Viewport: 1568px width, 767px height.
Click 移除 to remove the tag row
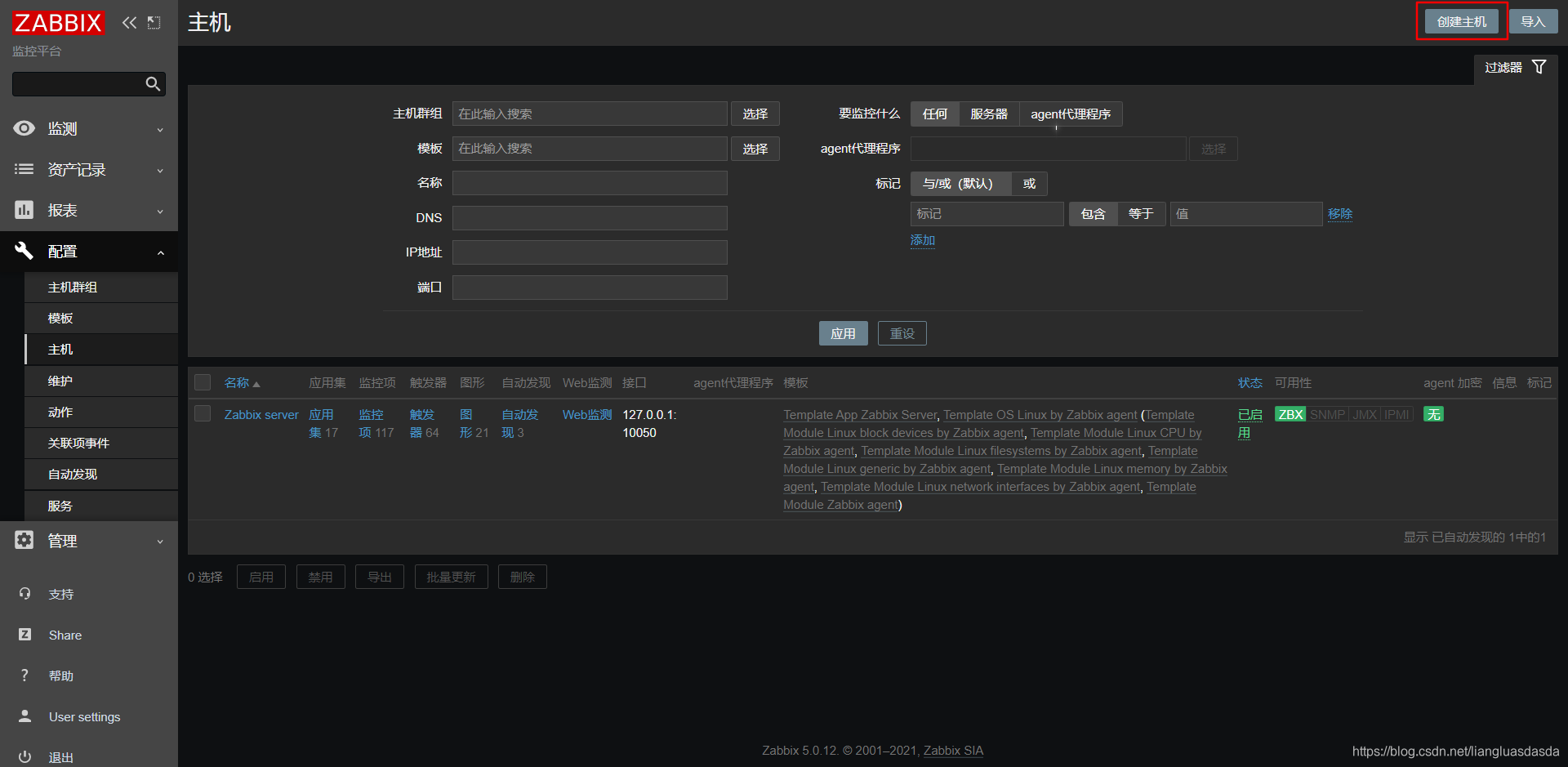[1340, 214]
